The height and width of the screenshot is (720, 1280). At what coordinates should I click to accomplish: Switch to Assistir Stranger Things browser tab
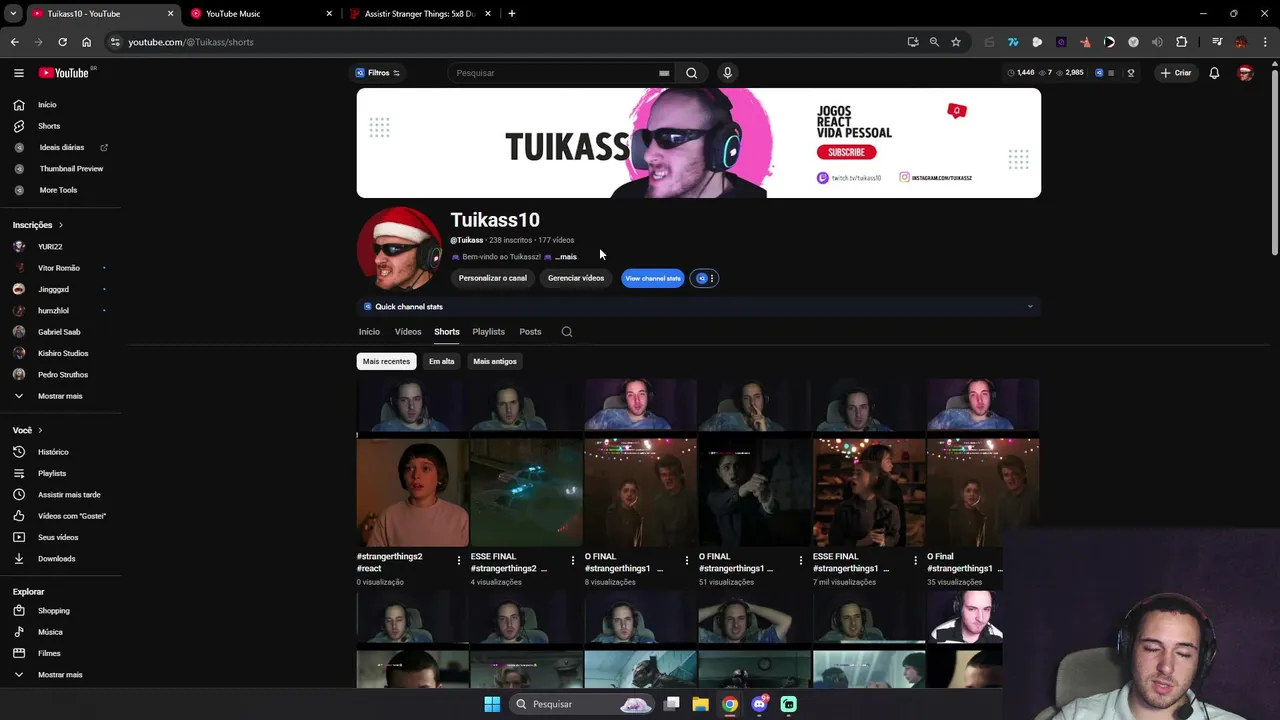coord(420,14)
